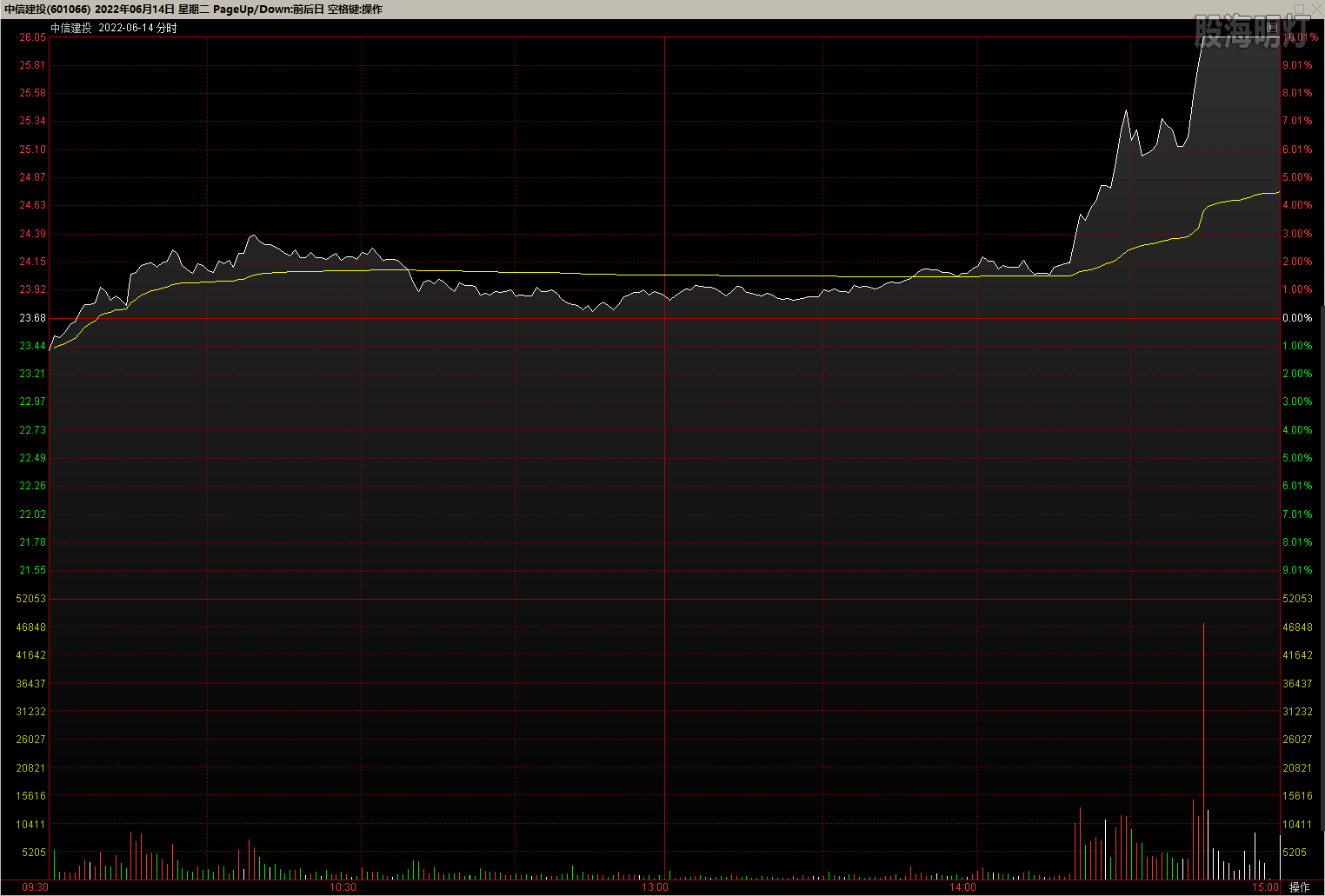Click the 10:30 time axis label
The height and width of the screenshot is (896, 1325).
pos(343,887)
